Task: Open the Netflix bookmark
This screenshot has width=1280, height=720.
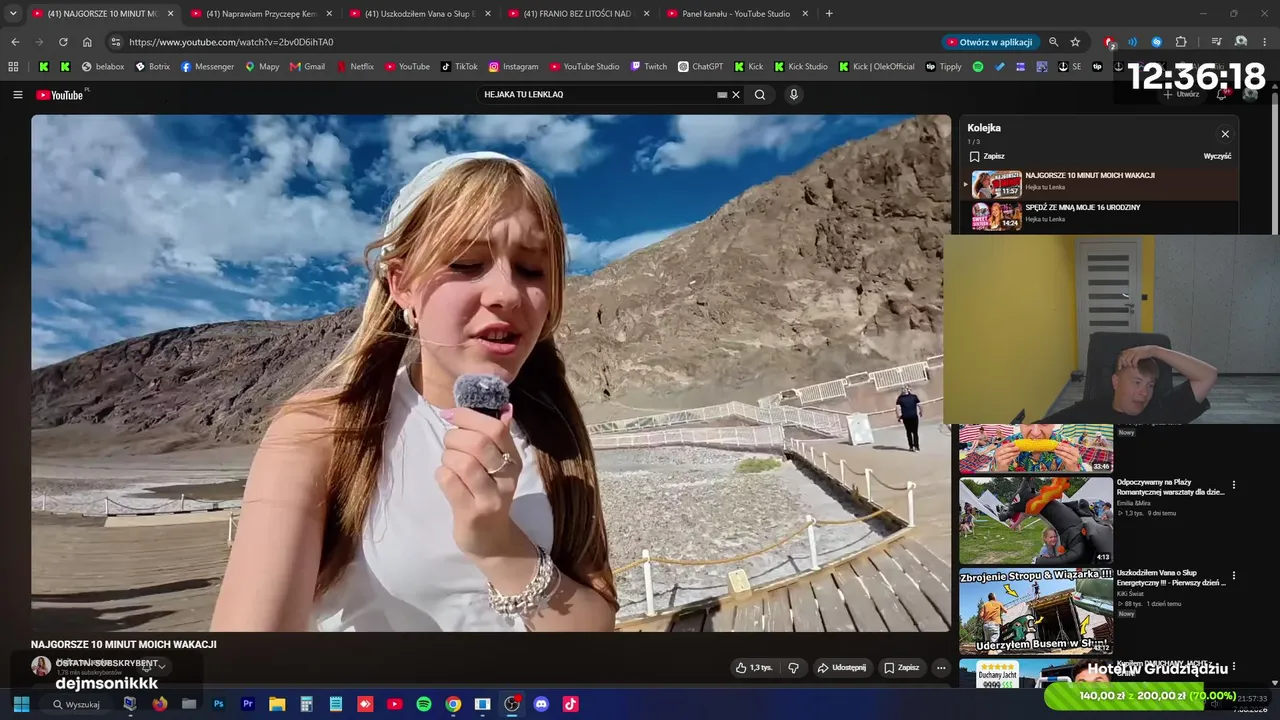Action: click(355, 67)
